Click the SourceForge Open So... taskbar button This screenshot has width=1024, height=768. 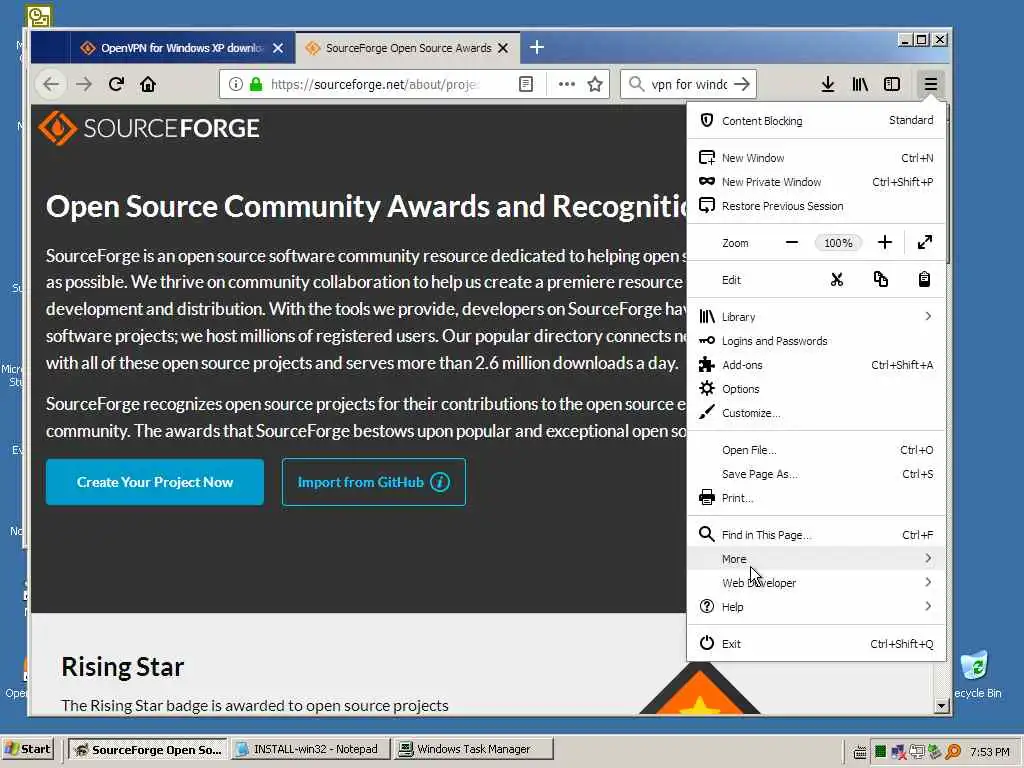click(x=148, y=749)
